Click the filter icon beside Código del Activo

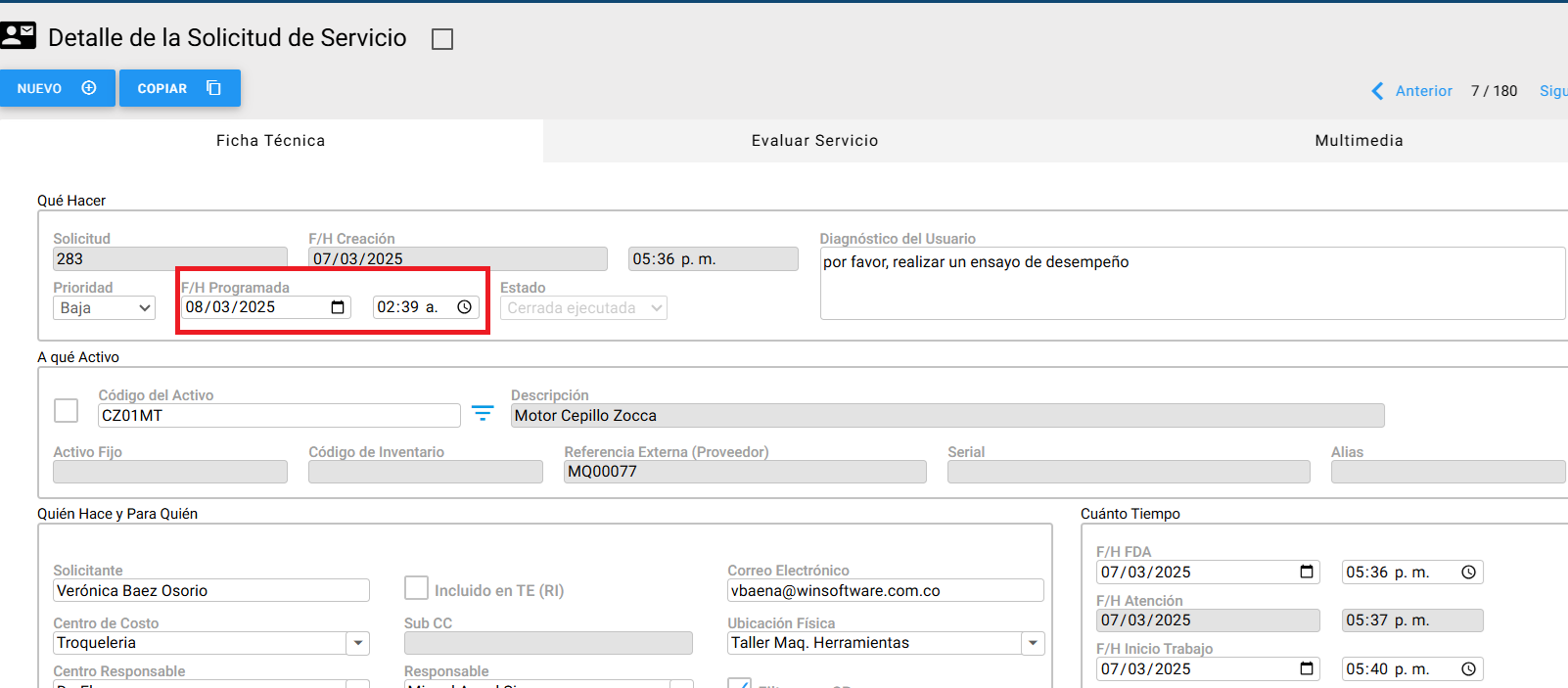pyautogui.click(x=483, y=413)
